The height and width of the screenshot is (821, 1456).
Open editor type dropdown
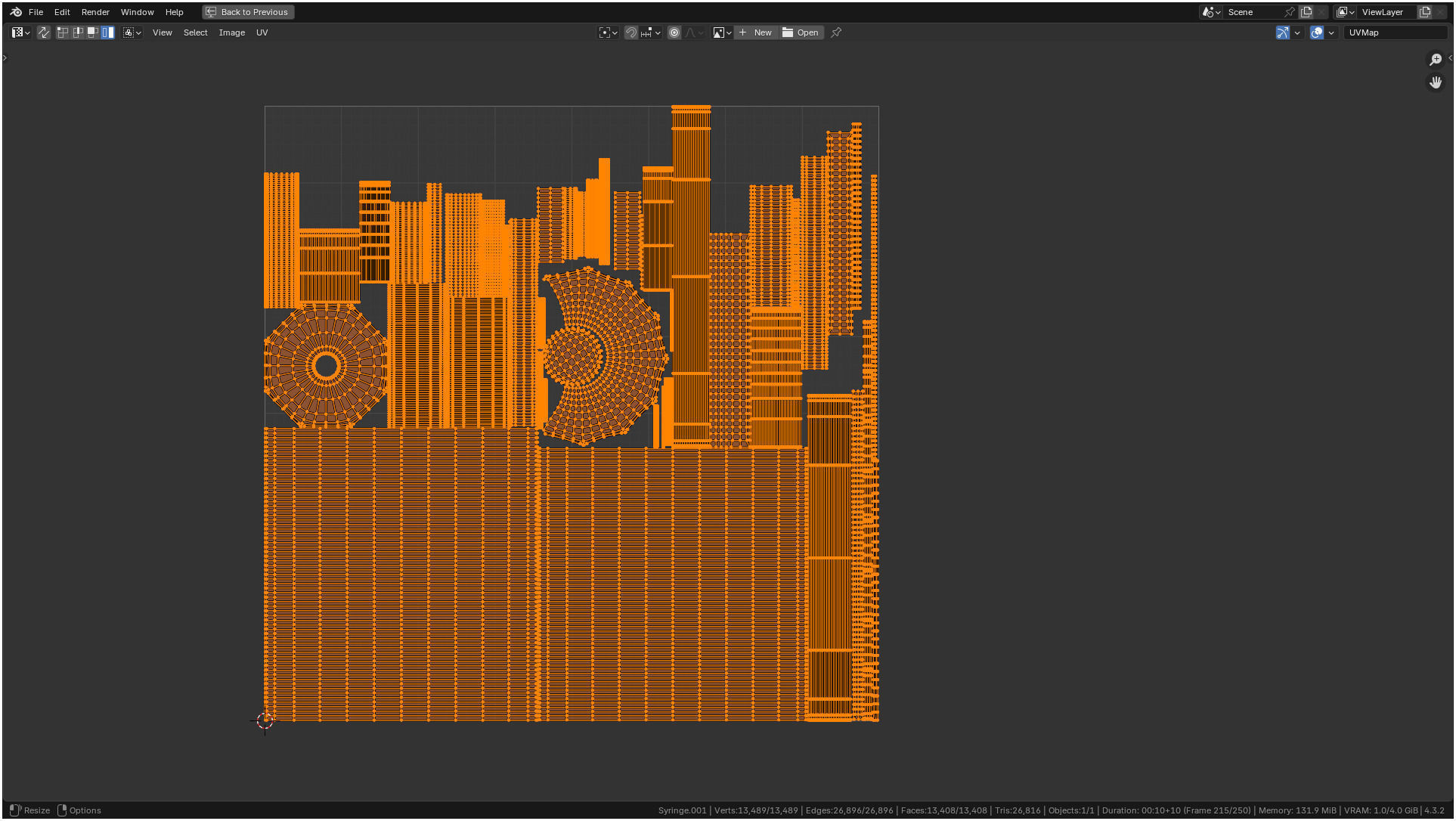pyautogui.click(x=20, y=33)
